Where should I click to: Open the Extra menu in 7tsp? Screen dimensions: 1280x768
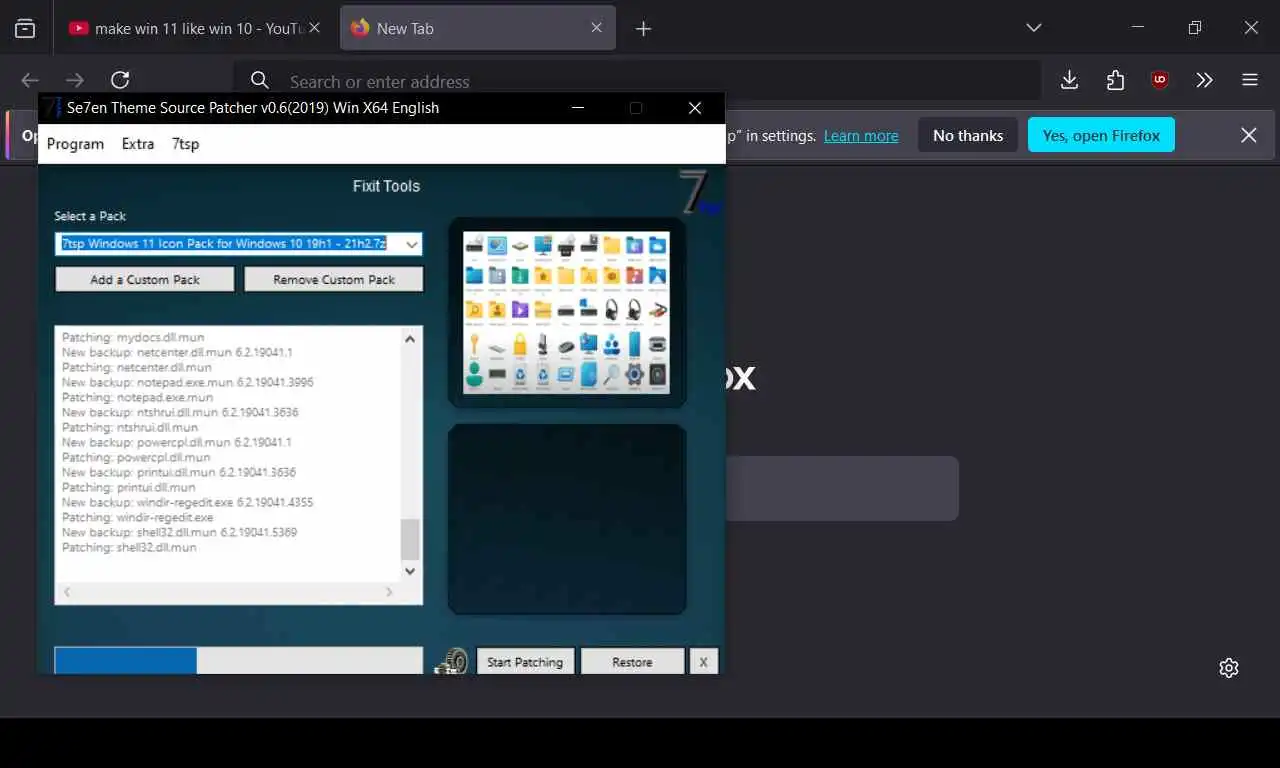[138, 144]
